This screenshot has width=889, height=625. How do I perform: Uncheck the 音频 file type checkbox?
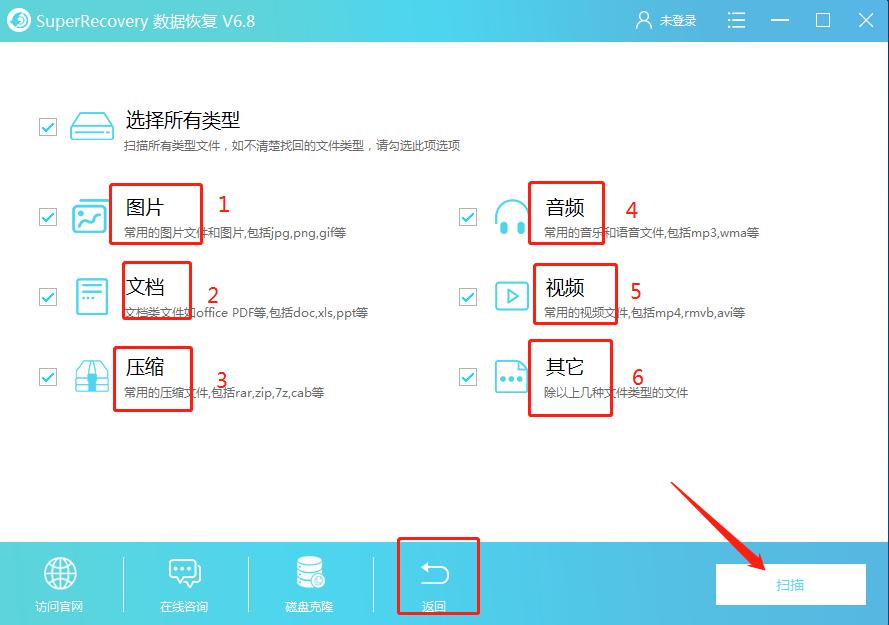coord(467,214)
